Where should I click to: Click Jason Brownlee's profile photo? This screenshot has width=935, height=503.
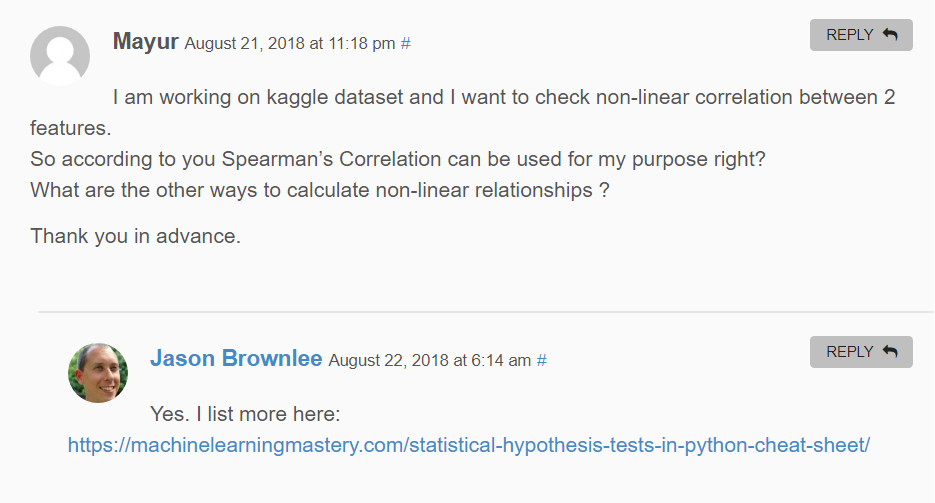point(98,373)
